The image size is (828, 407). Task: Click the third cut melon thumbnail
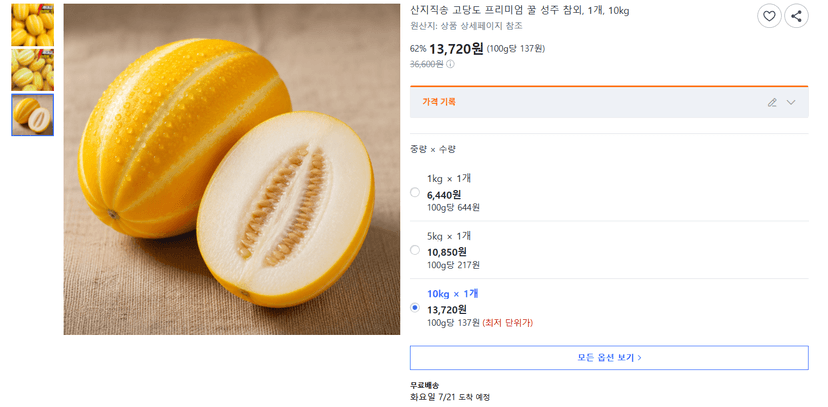33,115
